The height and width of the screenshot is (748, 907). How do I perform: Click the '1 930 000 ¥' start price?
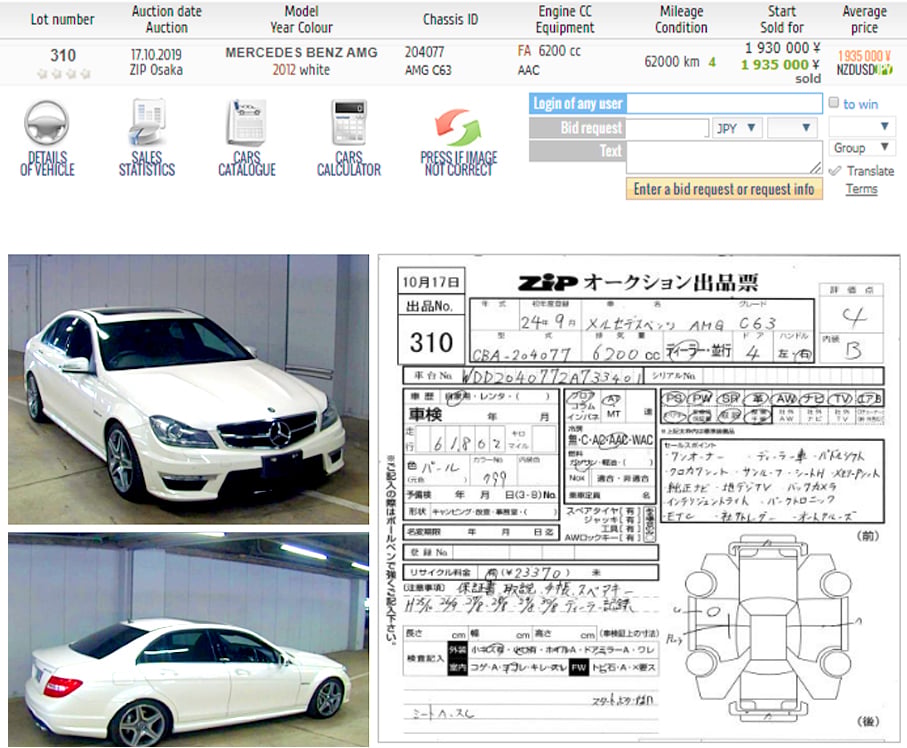(783, 48)
